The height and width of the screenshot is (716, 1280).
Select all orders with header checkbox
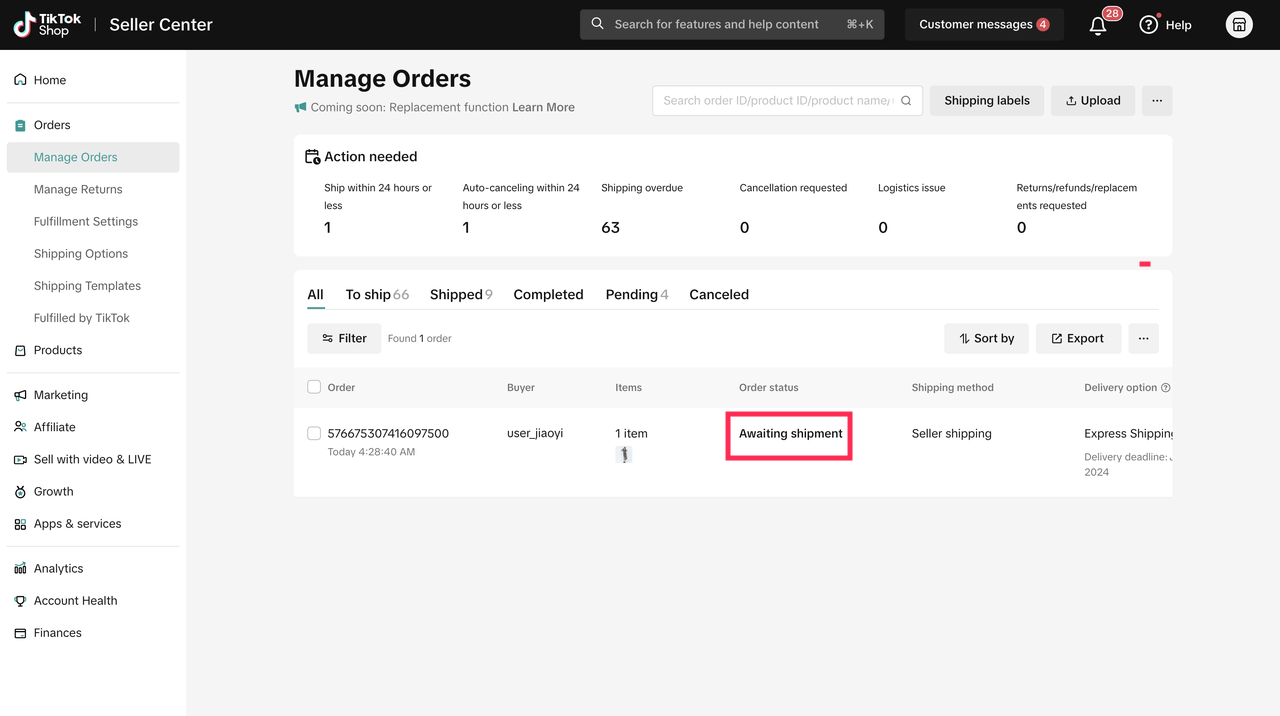[x=314, y=387]
